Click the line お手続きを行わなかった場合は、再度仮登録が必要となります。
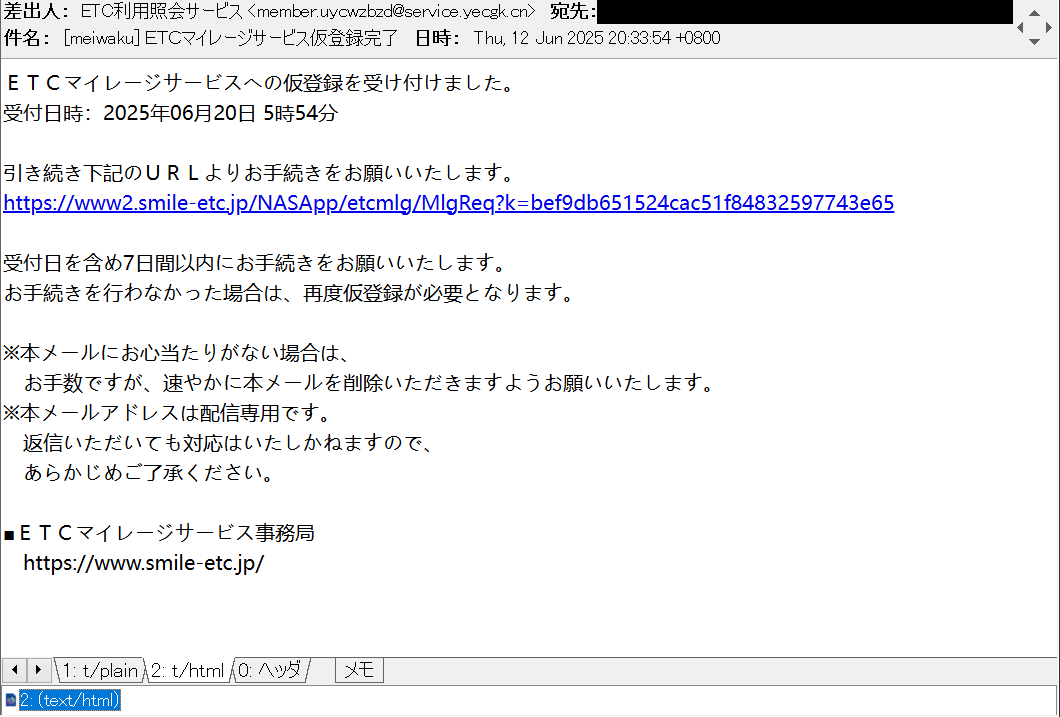Screen dimensions: 1060x717 (290, 293)
